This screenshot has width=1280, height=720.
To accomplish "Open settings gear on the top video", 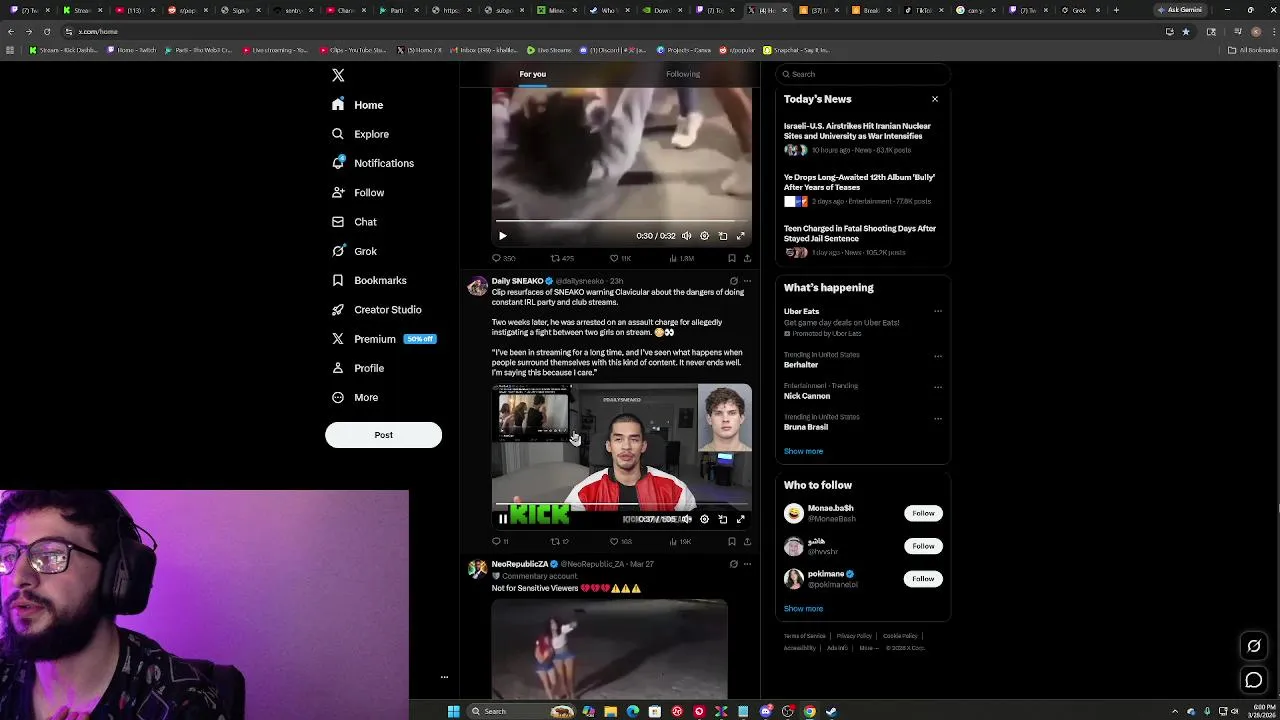I will coord(705,236).
